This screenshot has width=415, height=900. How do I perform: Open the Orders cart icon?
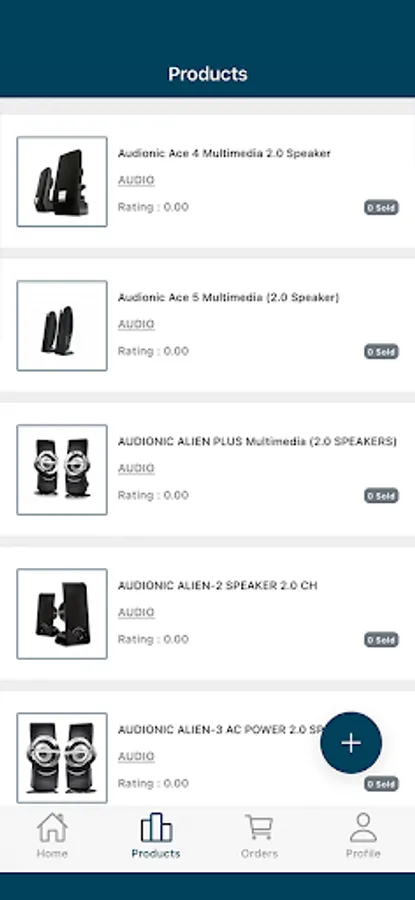(x=259, y=828)
